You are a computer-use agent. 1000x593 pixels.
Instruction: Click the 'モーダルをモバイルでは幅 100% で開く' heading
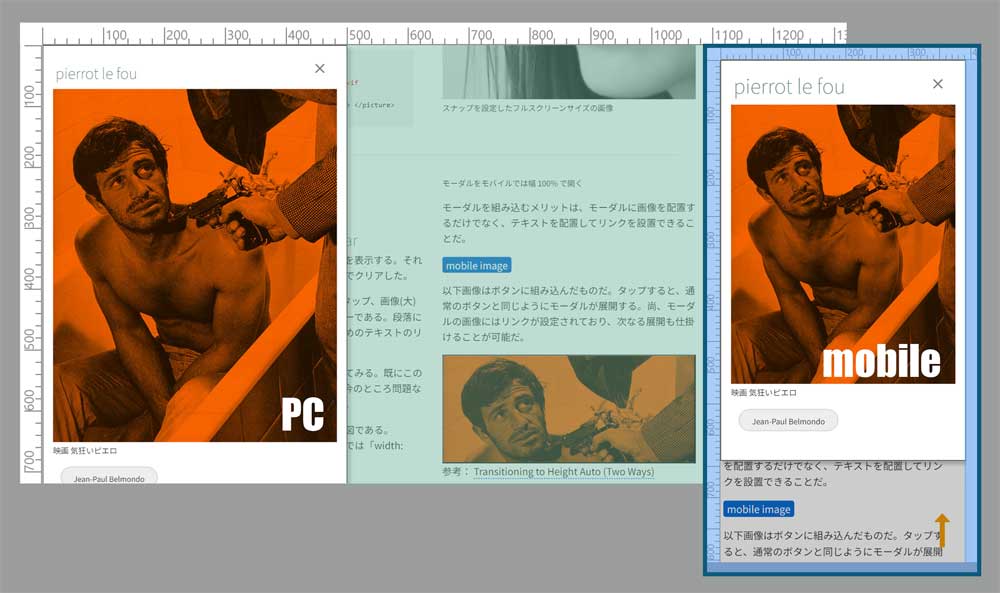512,184
